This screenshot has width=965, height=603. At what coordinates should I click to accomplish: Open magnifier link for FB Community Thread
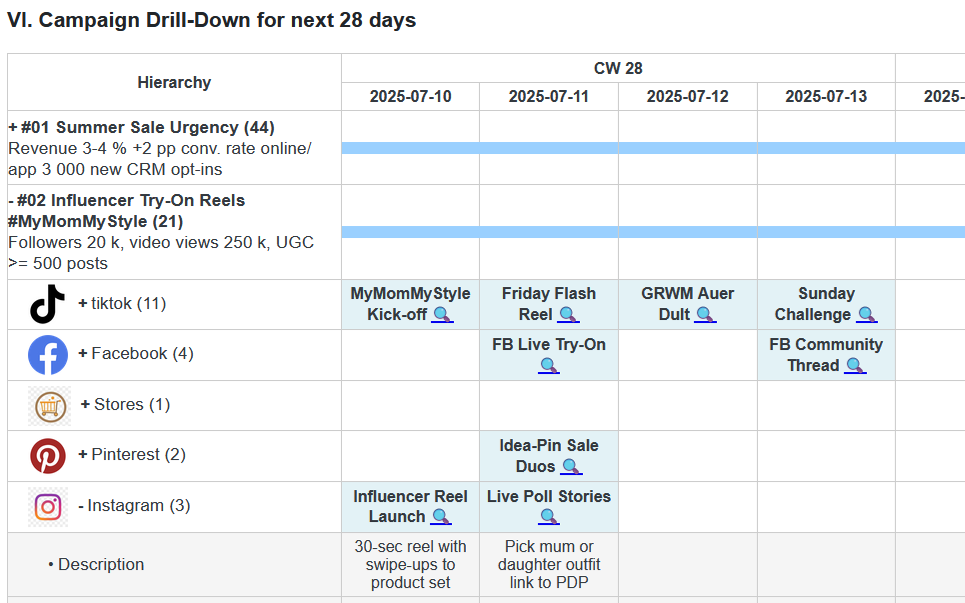point(855,366)
